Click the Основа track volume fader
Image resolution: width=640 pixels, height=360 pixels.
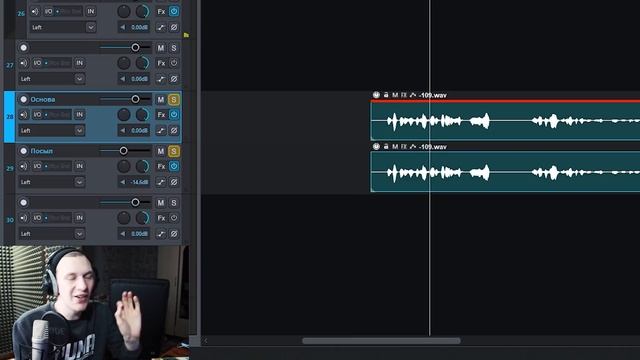136,99
